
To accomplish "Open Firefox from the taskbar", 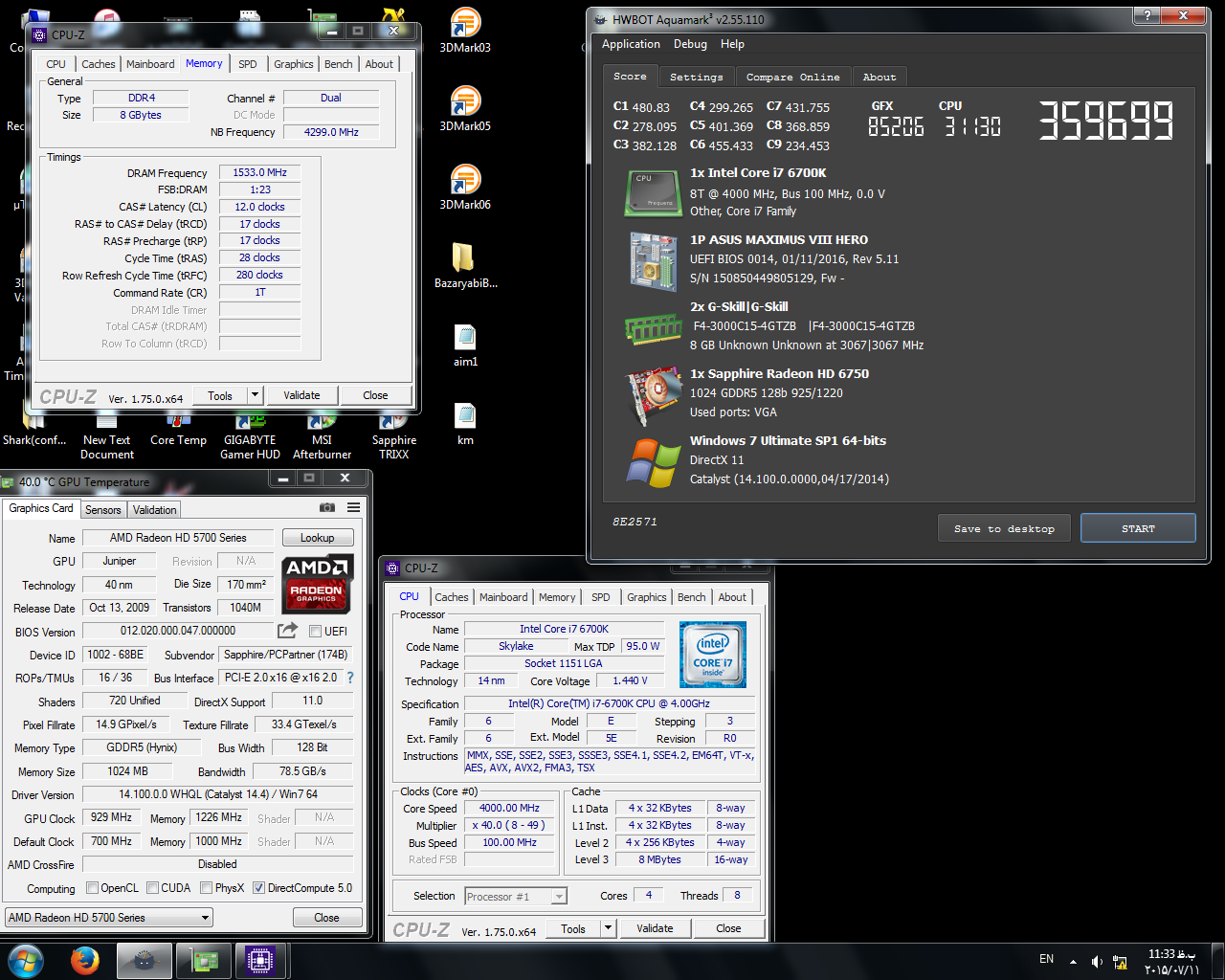I will click(85, 961).
